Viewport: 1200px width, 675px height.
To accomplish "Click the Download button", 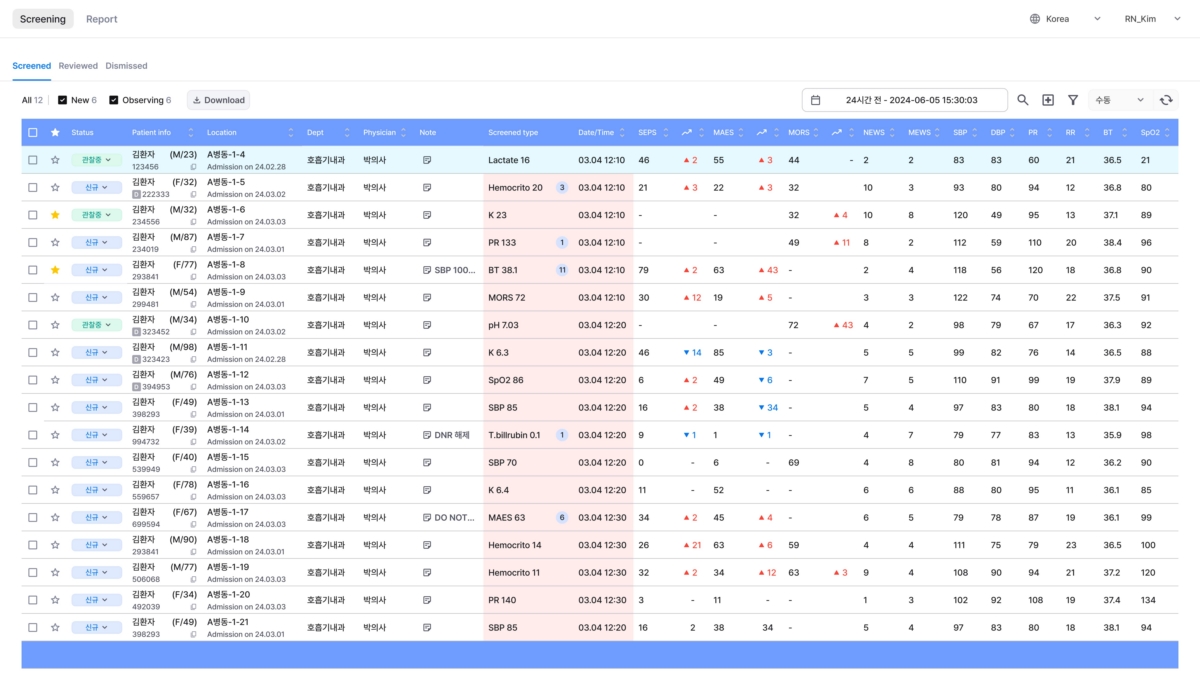I will 218,100.
